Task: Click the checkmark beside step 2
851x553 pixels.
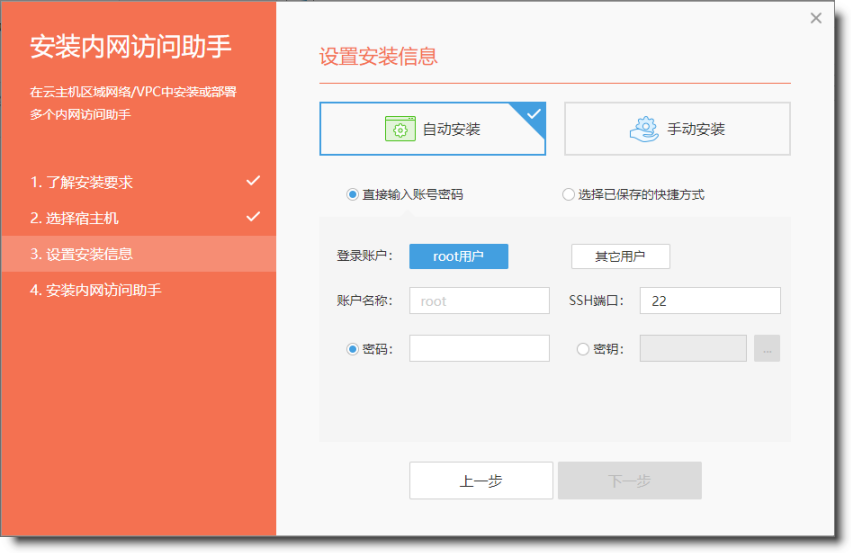Action: tap(253, 217)
